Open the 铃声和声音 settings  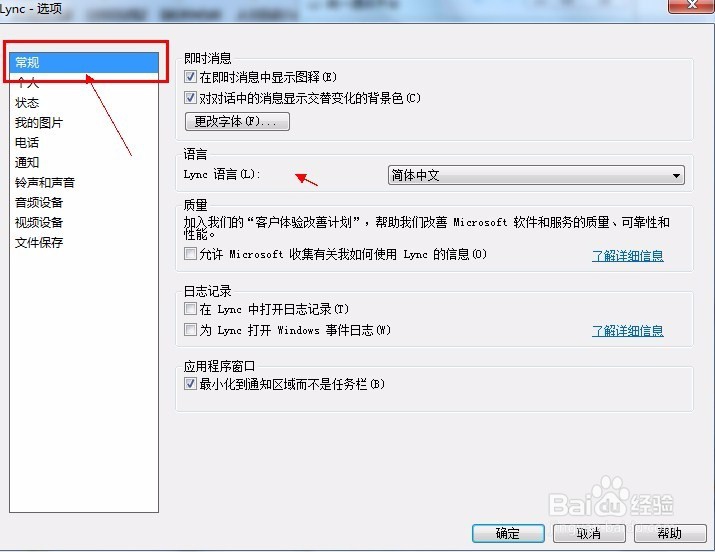(84, 182)
